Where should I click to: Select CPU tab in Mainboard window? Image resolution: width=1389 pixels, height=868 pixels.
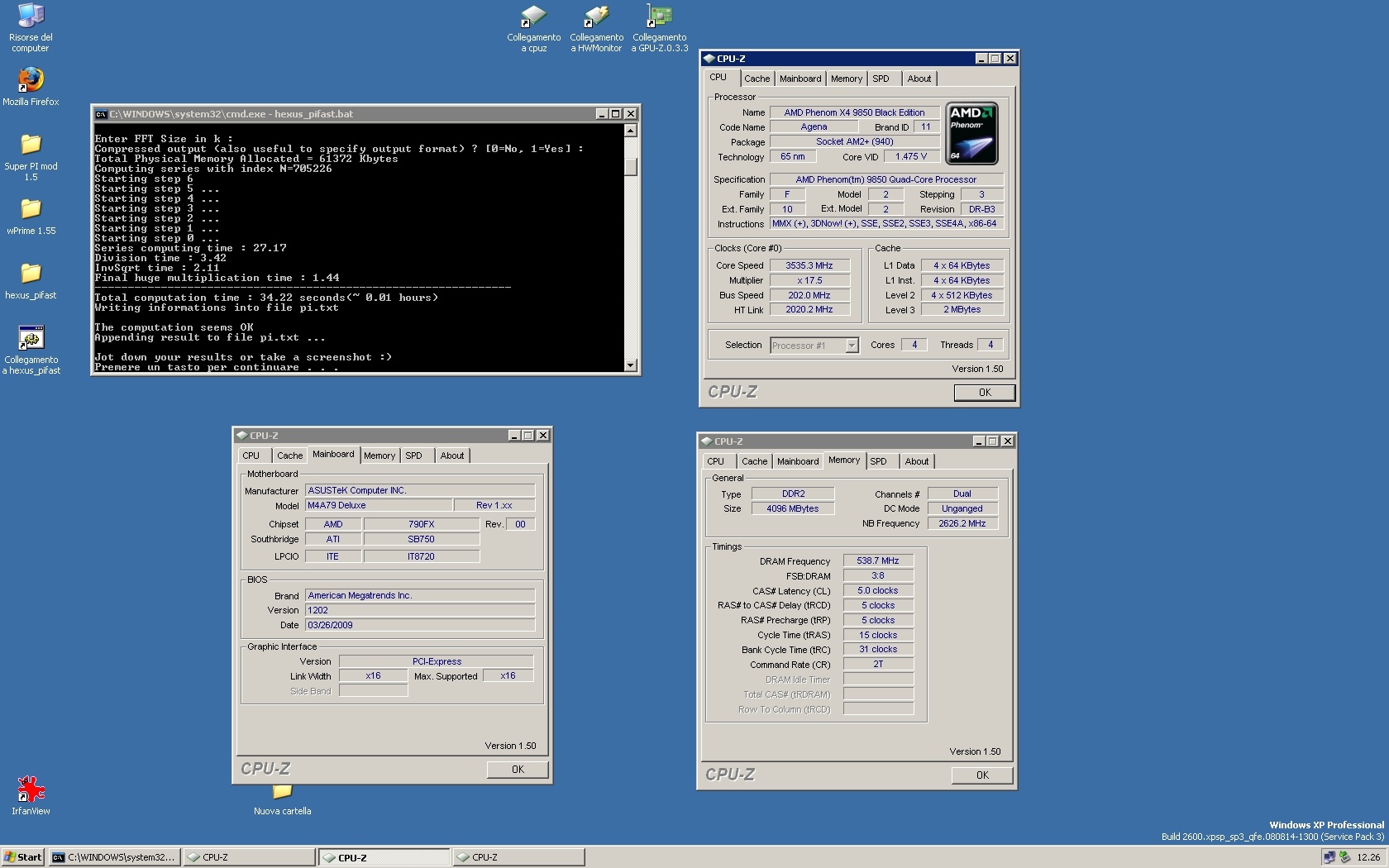click(251, 455)
